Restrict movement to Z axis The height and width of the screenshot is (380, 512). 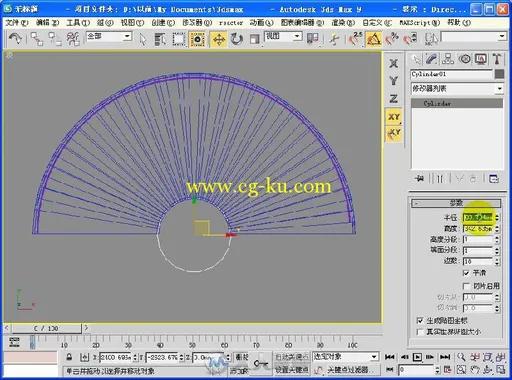pyautogui.click(x=394, y=99)
